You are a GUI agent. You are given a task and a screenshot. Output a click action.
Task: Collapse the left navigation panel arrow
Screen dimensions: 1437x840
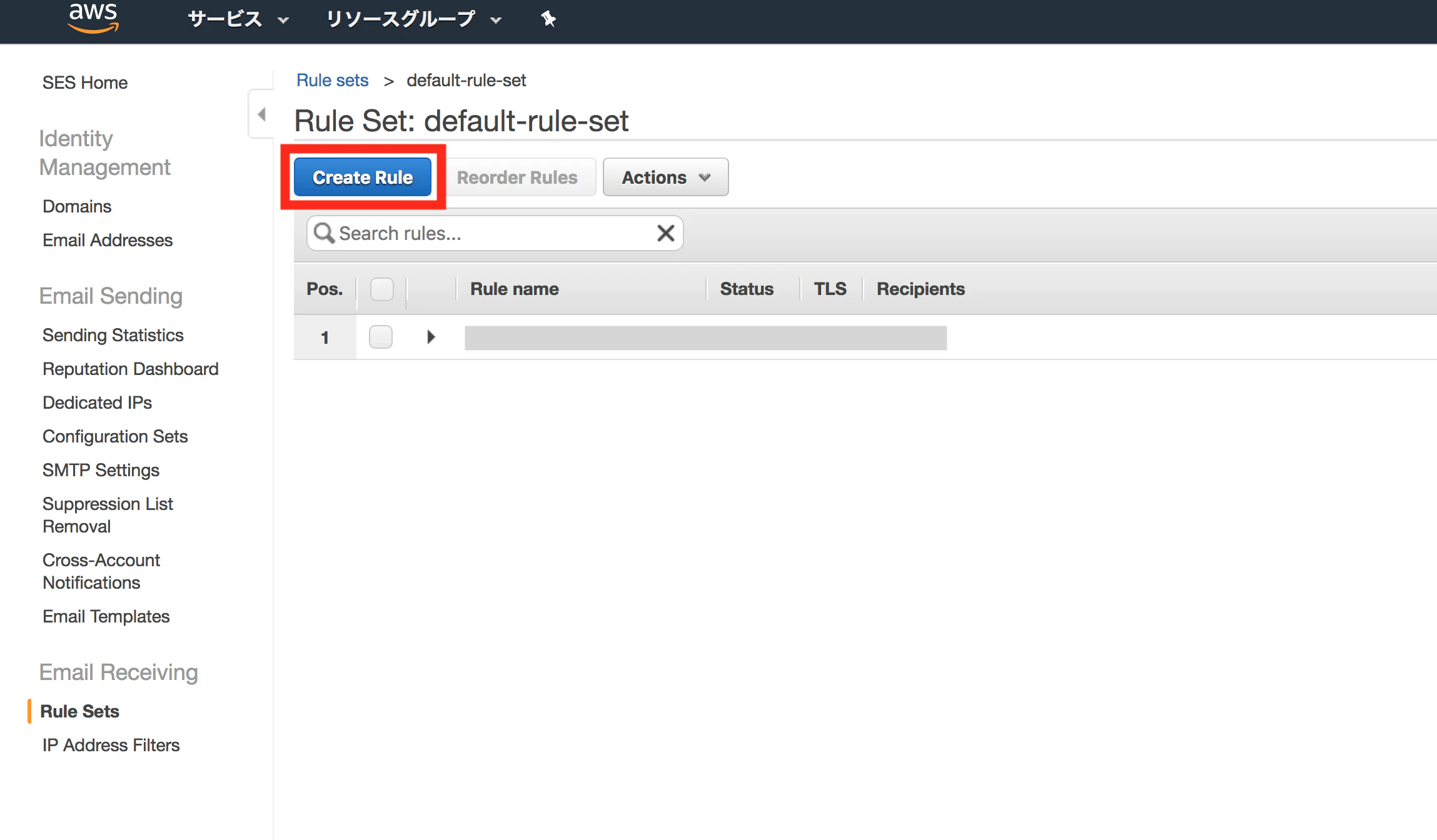pos(261,114)
